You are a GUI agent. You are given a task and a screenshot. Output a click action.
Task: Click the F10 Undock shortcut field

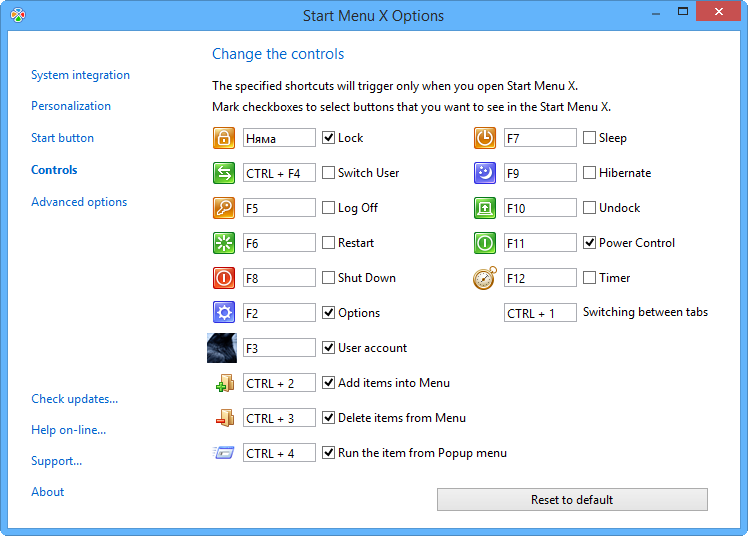(540, 208)
